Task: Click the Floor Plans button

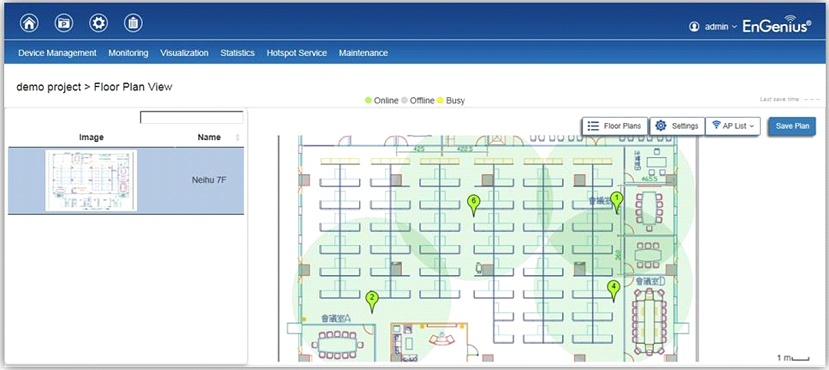Action: click(615, 126)
